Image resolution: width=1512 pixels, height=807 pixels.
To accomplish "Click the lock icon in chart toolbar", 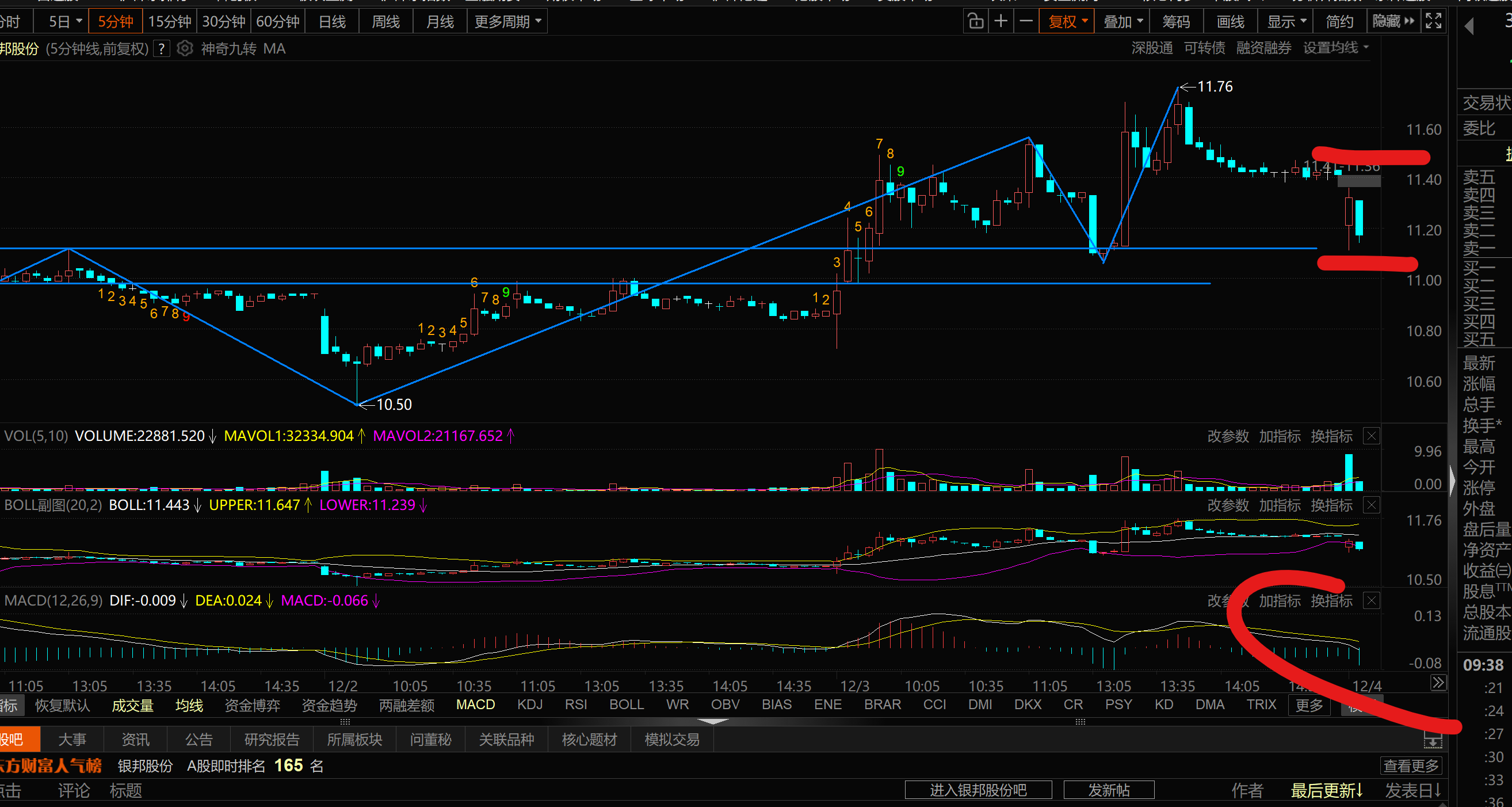I will coord(975,22).
